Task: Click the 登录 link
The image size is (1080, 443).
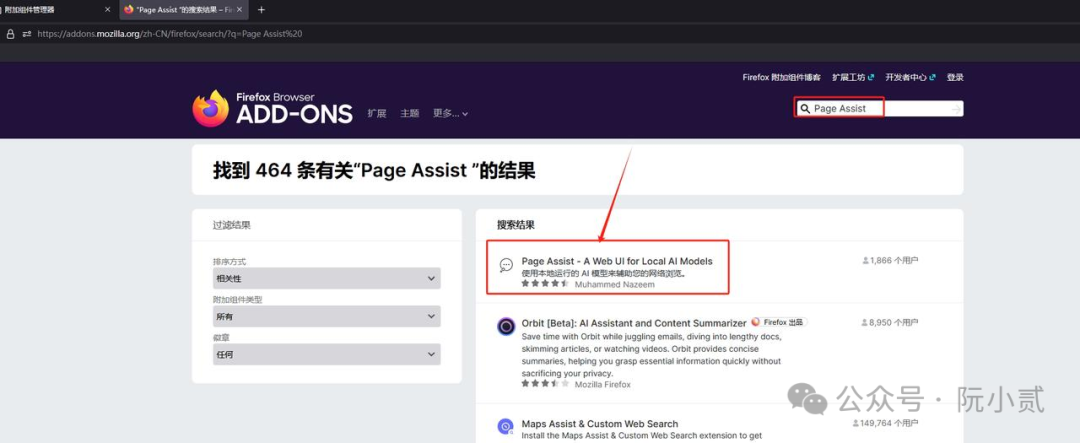Action: click(x=955, y=77)
